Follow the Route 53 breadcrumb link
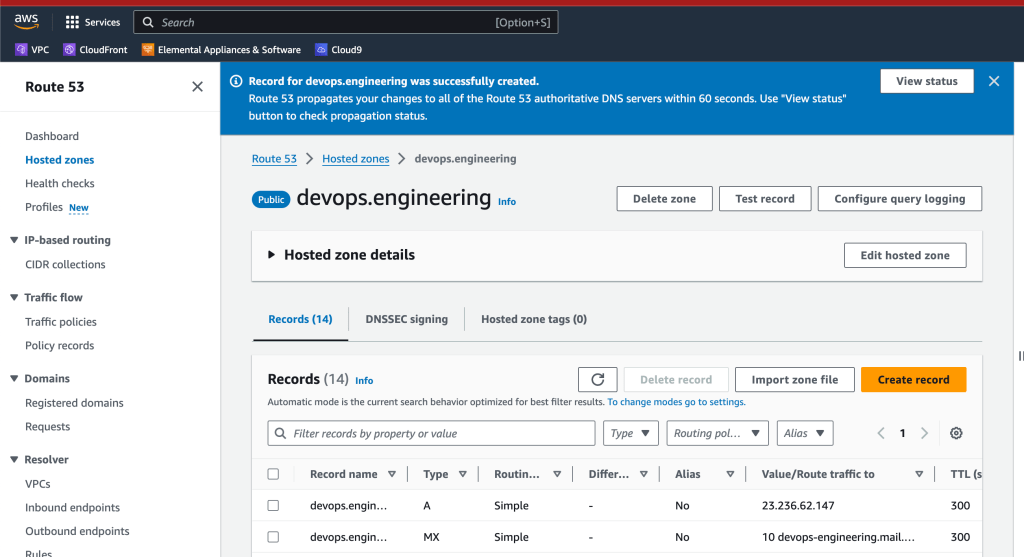The image size is (1024, 557). [x=274, y=159]
